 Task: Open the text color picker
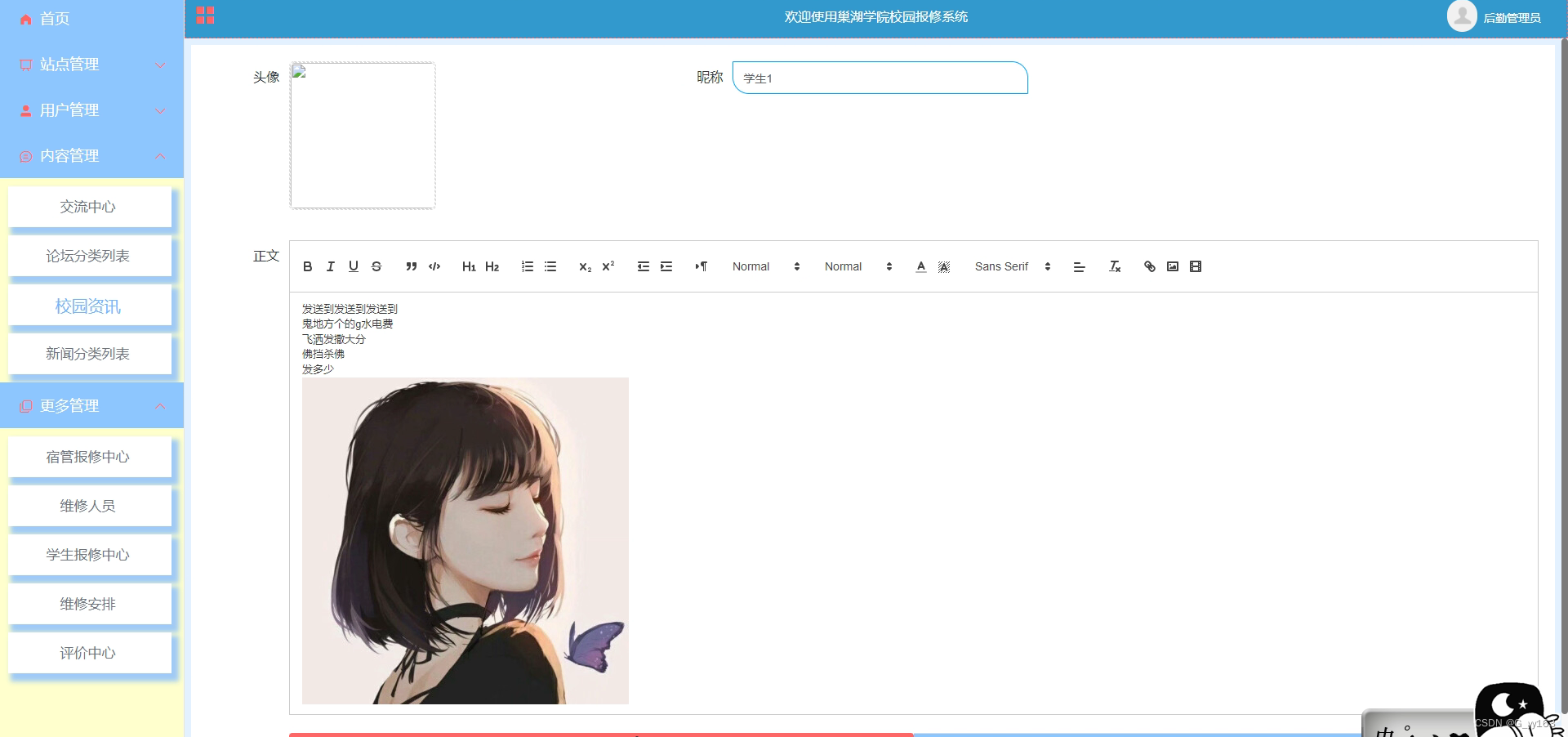pyautogui.click(x=920, y=266)
